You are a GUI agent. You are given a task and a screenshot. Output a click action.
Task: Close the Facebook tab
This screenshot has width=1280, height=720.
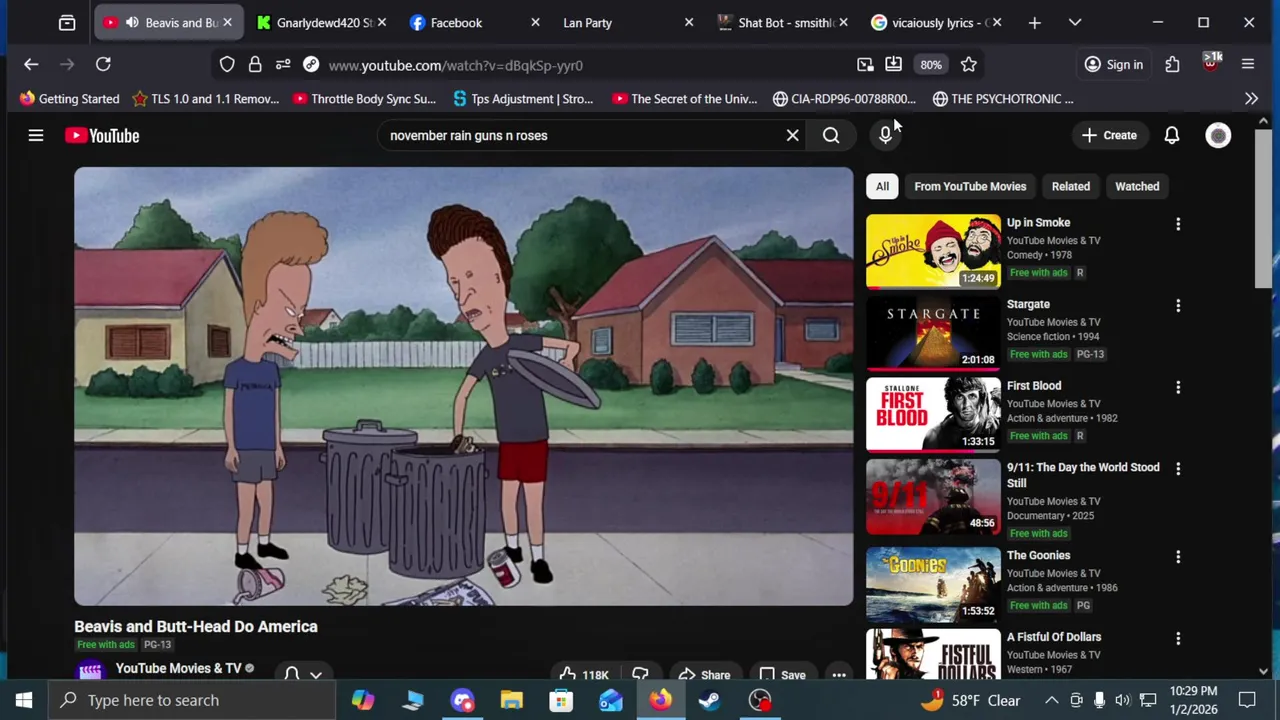535,22
